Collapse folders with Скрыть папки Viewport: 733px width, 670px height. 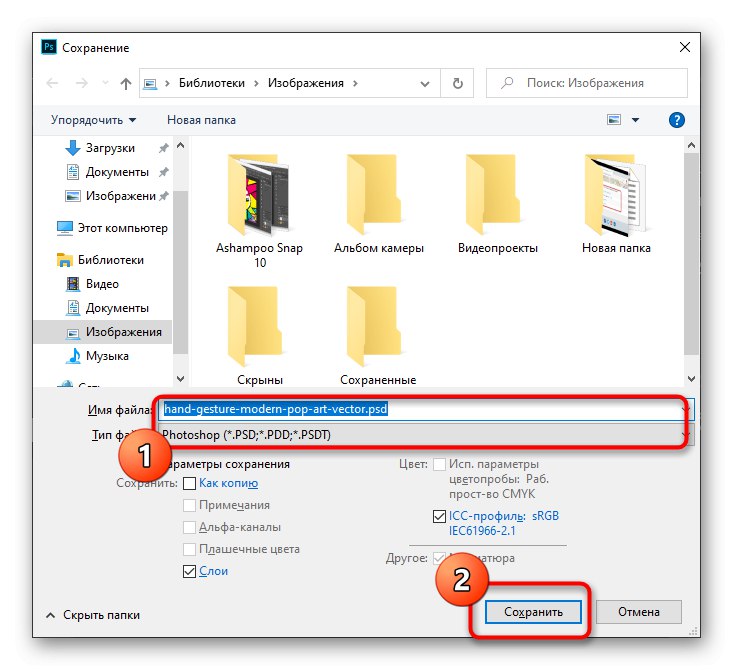(x=93, y=615)
